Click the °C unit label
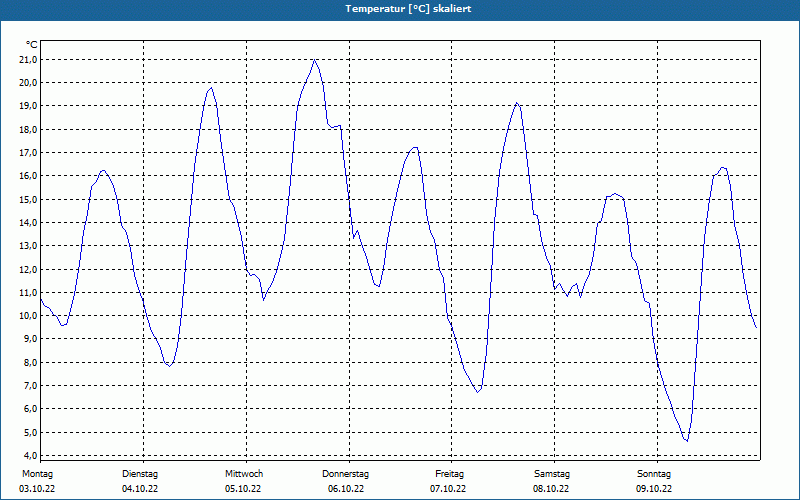Screen dimensions: 800x500 (x=31, y=45)
